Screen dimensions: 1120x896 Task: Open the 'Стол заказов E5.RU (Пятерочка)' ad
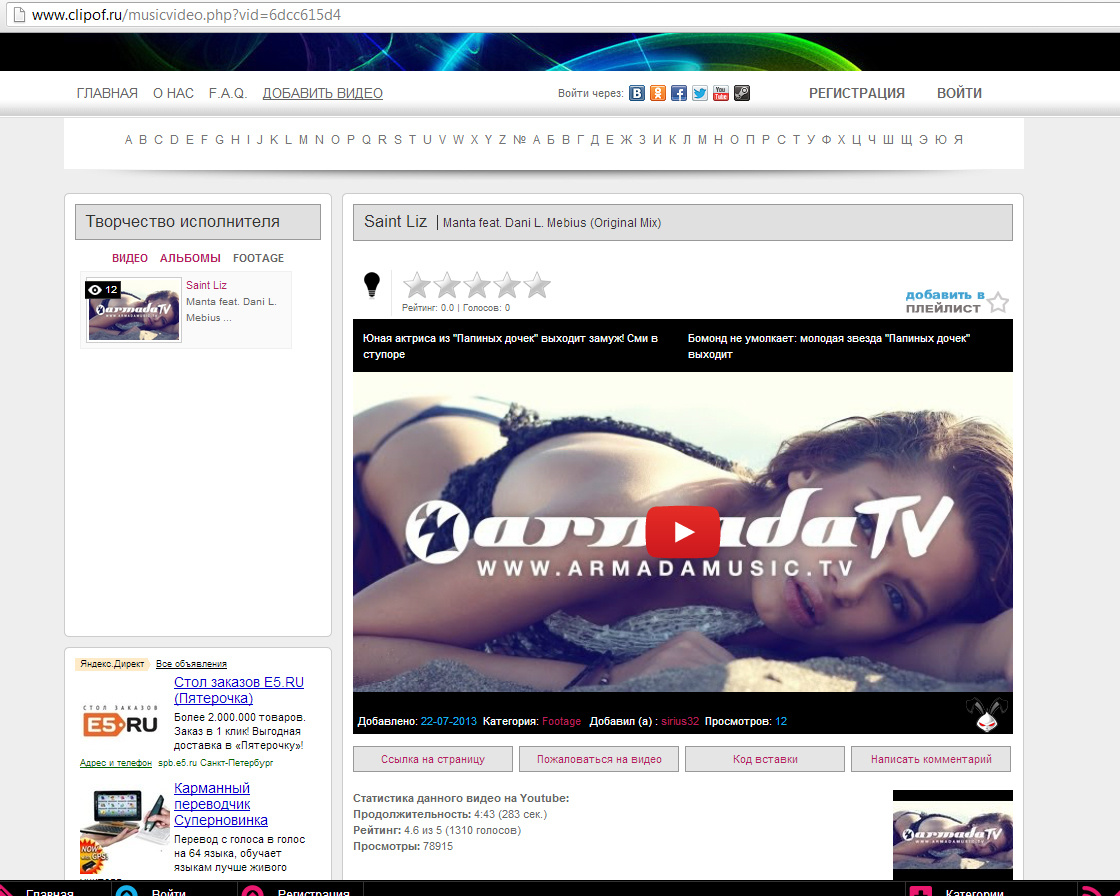239,690
